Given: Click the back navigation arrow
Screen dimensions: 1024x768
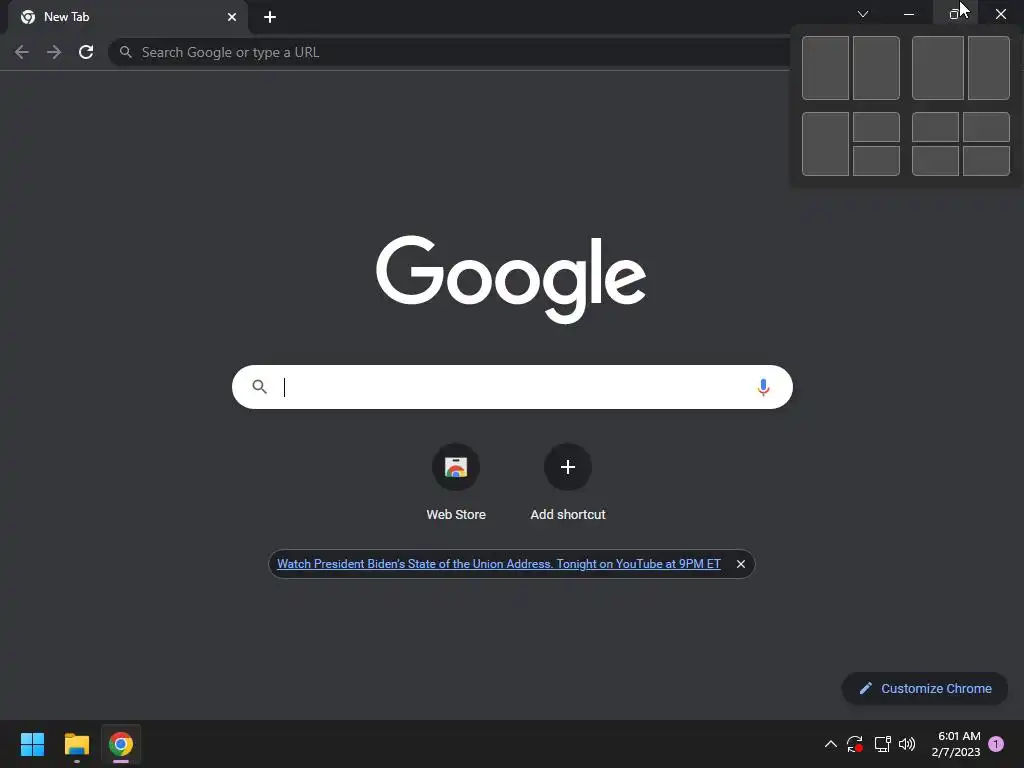Looking at the screenshot, I should coord(22,52).
